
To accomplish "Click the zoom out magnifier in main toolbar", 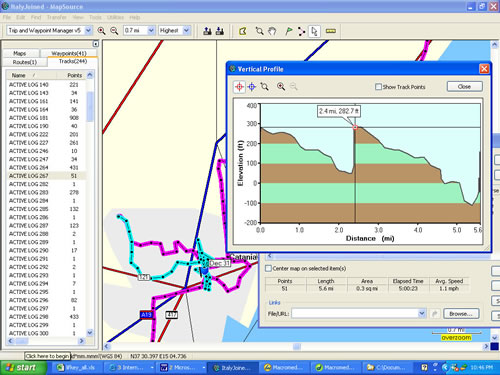I will tap(114, 31).
